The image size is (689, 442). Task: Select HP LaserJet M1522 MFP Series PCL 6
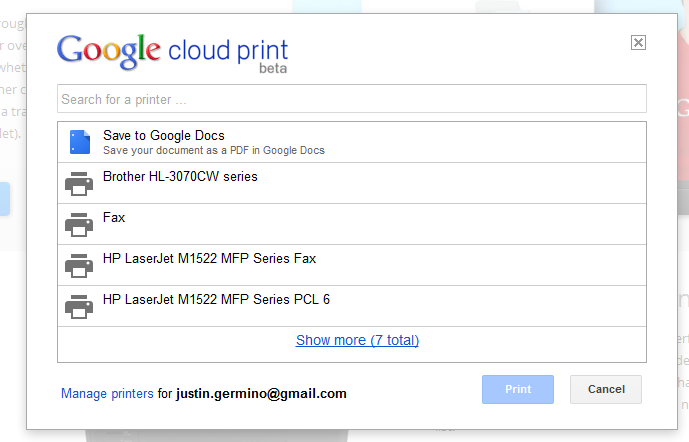352,306
